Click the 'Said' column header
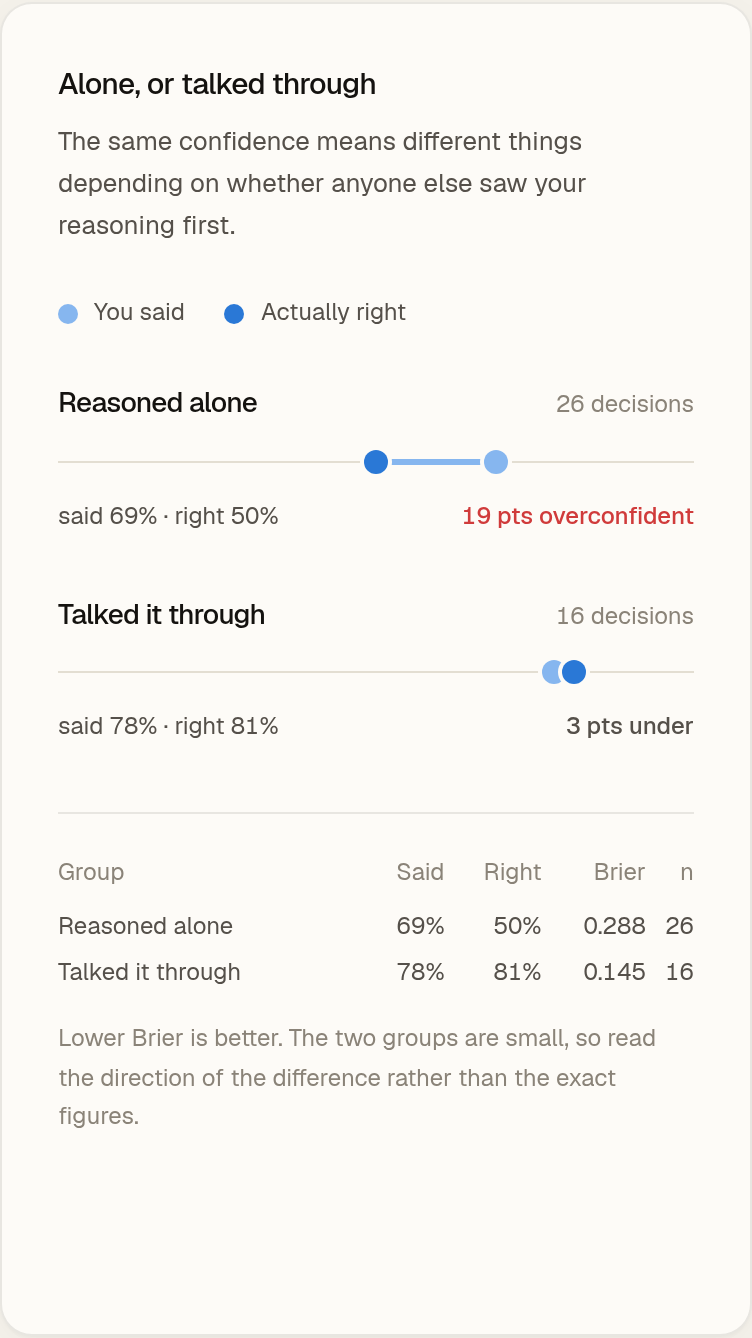Viewport: 752px width, 1338px height. 420,872
